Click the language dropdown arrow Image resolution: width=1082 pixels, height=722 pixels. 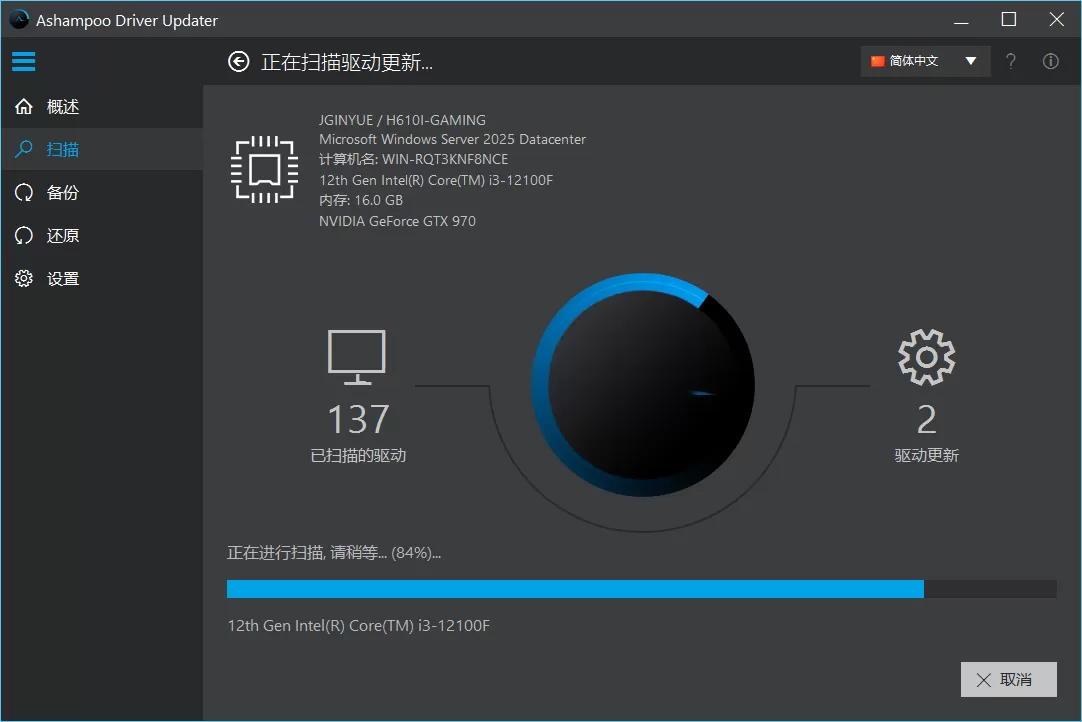pyautogui.click(x=970, y=61)
